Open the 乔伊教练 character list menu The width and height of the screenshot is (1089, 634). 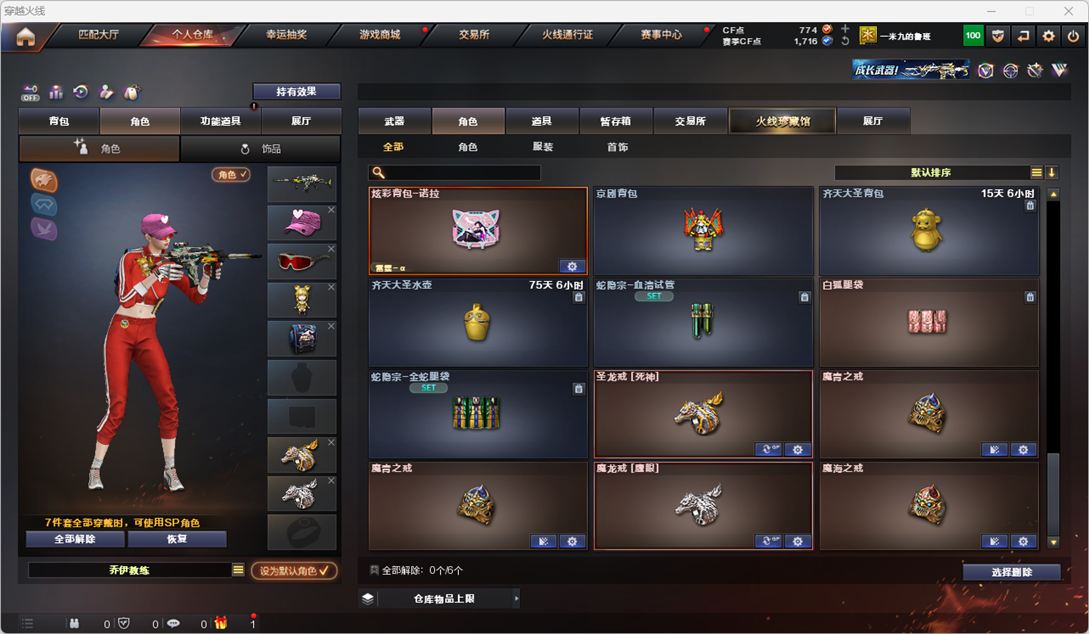click(x=238, y=569)
